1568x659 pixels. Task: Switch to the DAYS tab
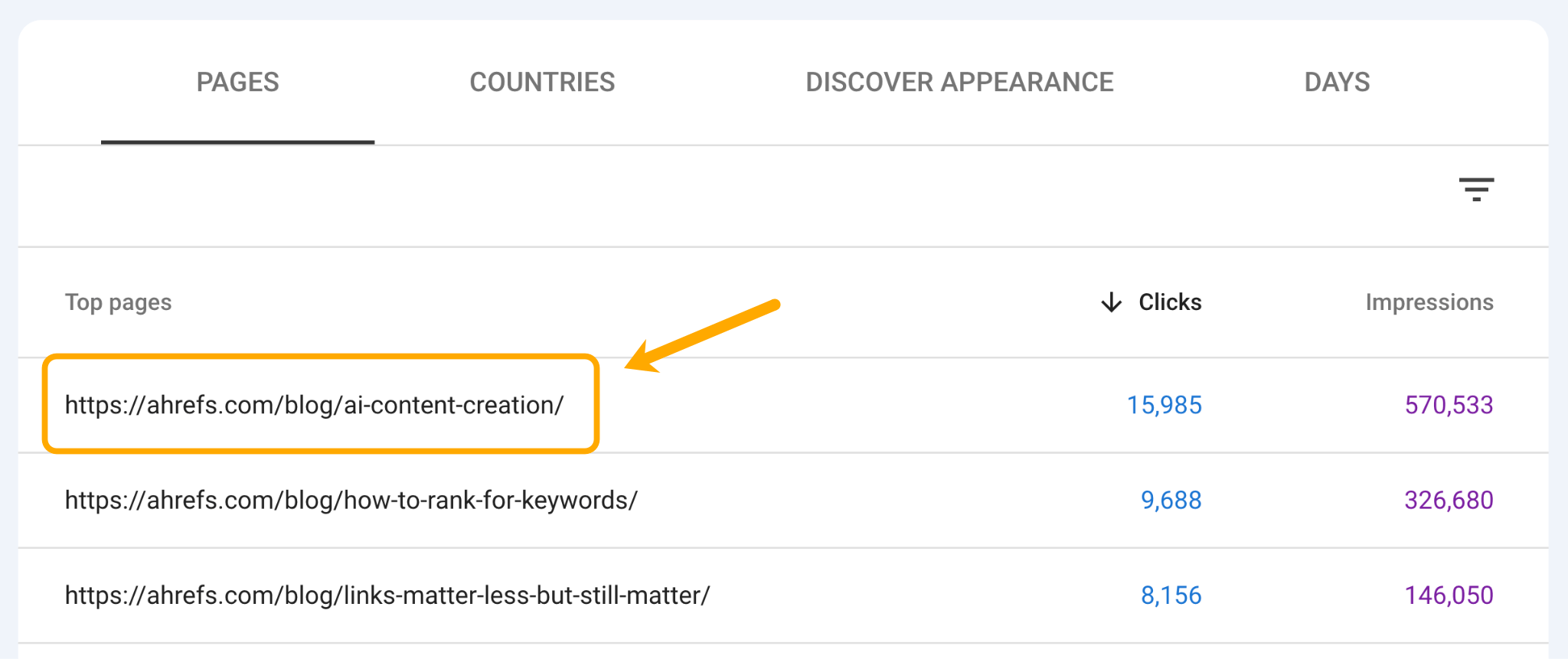(1336, 82)
